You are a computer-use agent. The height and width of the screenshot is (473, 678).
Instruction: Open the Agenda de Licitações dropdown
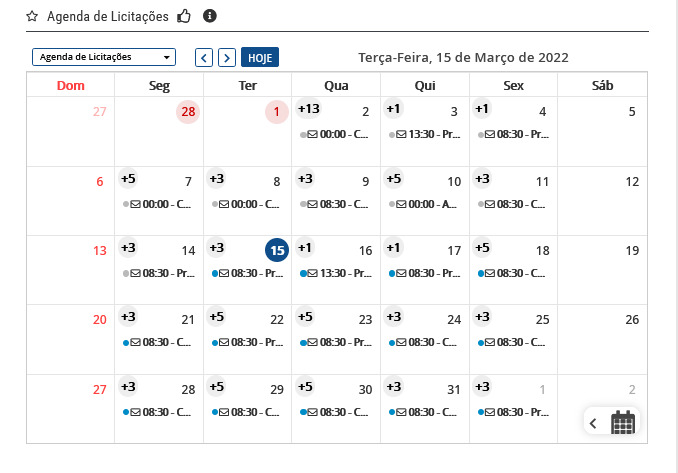[x=104, y=57]
